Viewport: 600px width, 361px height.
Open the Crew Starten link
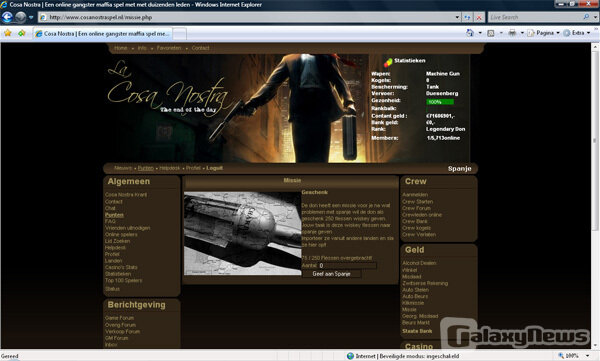click(417, 201)
